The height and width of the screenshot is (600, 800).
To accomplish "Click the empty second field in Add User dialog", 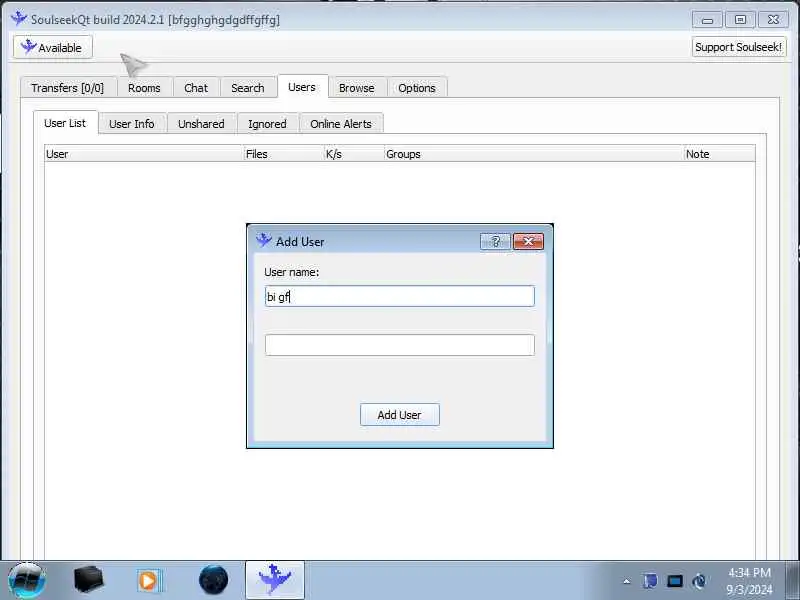I will click(x=399, y=345).
